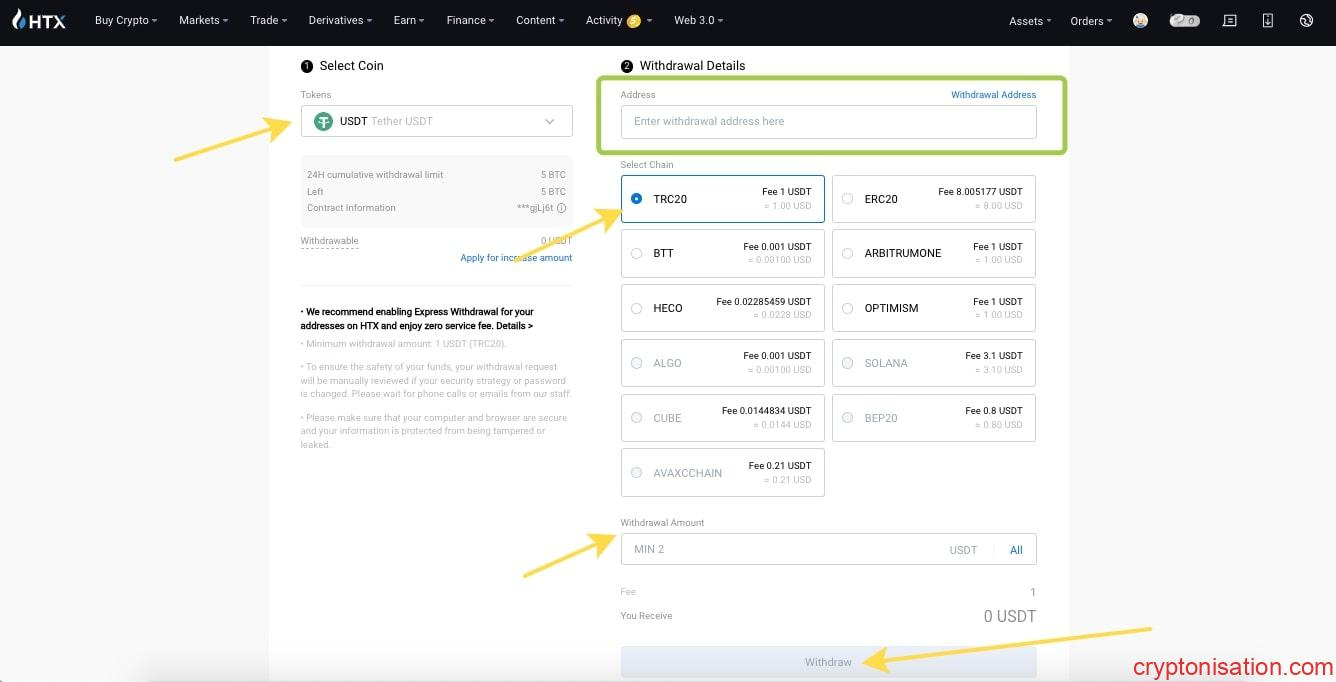Open the language globe icon
The height and width of the screenshot is (682, 1336).
tap(1306, 20)
